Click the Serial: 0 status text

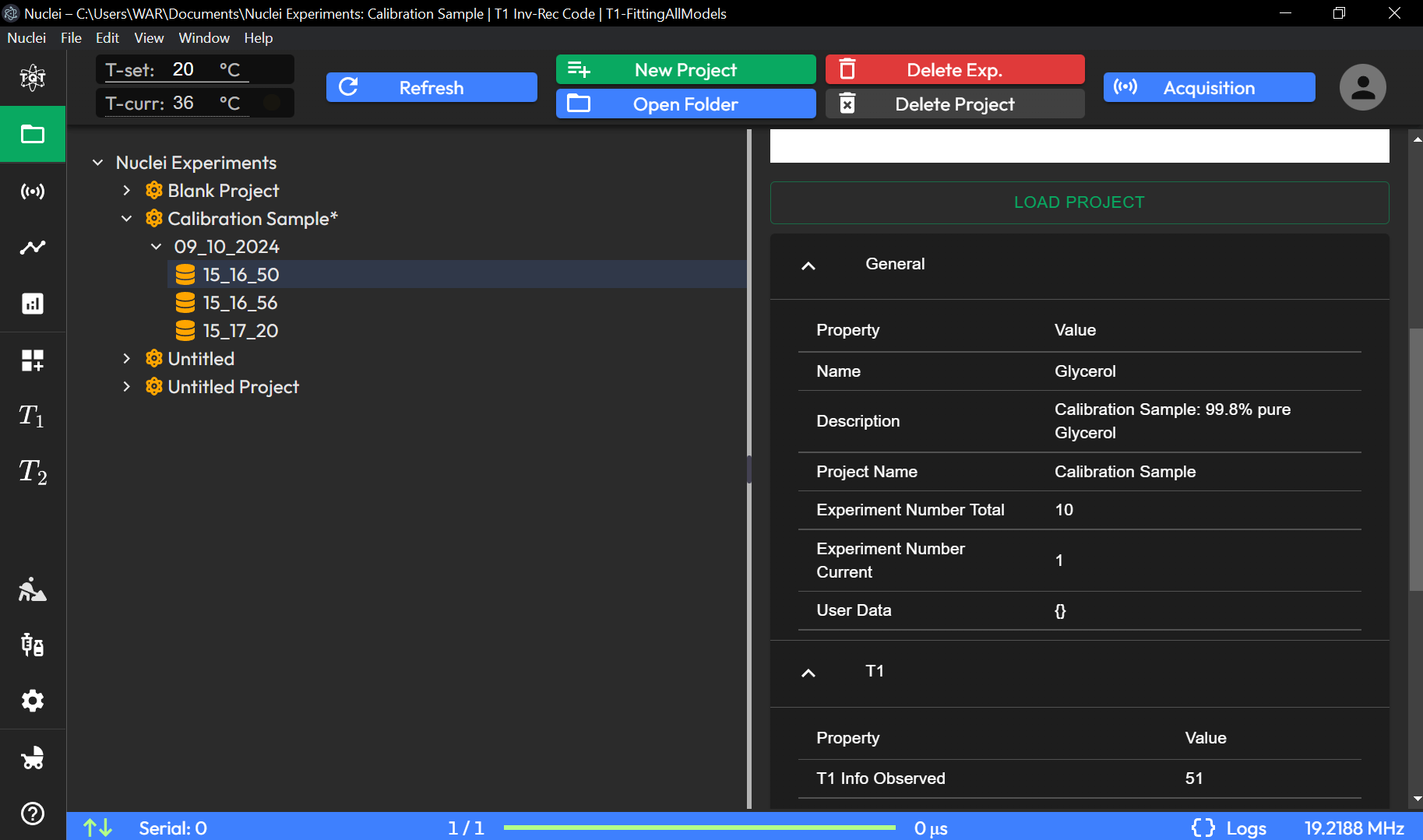pos(173,828)
